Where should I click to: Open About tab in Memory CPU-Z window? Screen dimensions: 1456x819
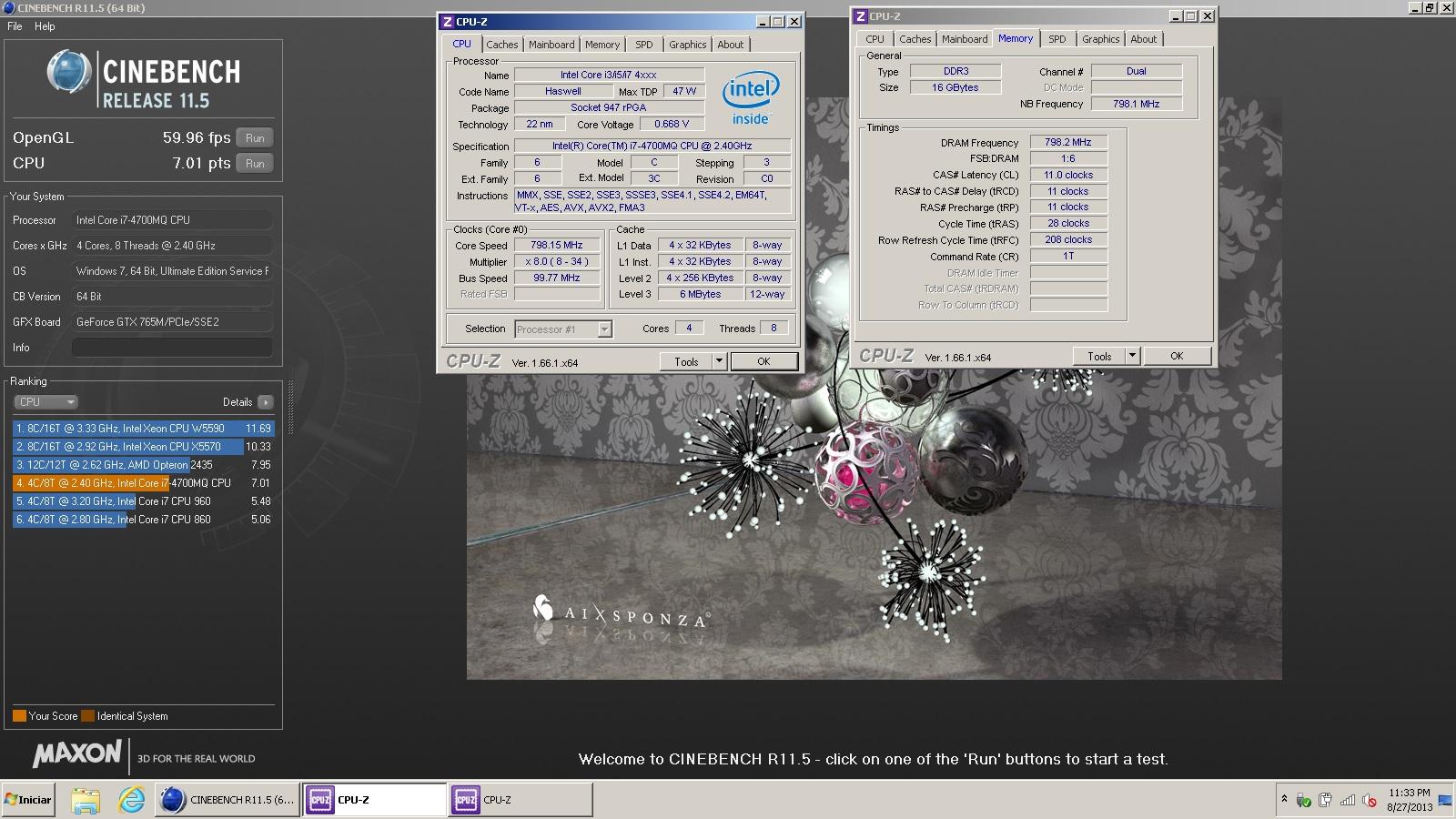click(1144, 39)
